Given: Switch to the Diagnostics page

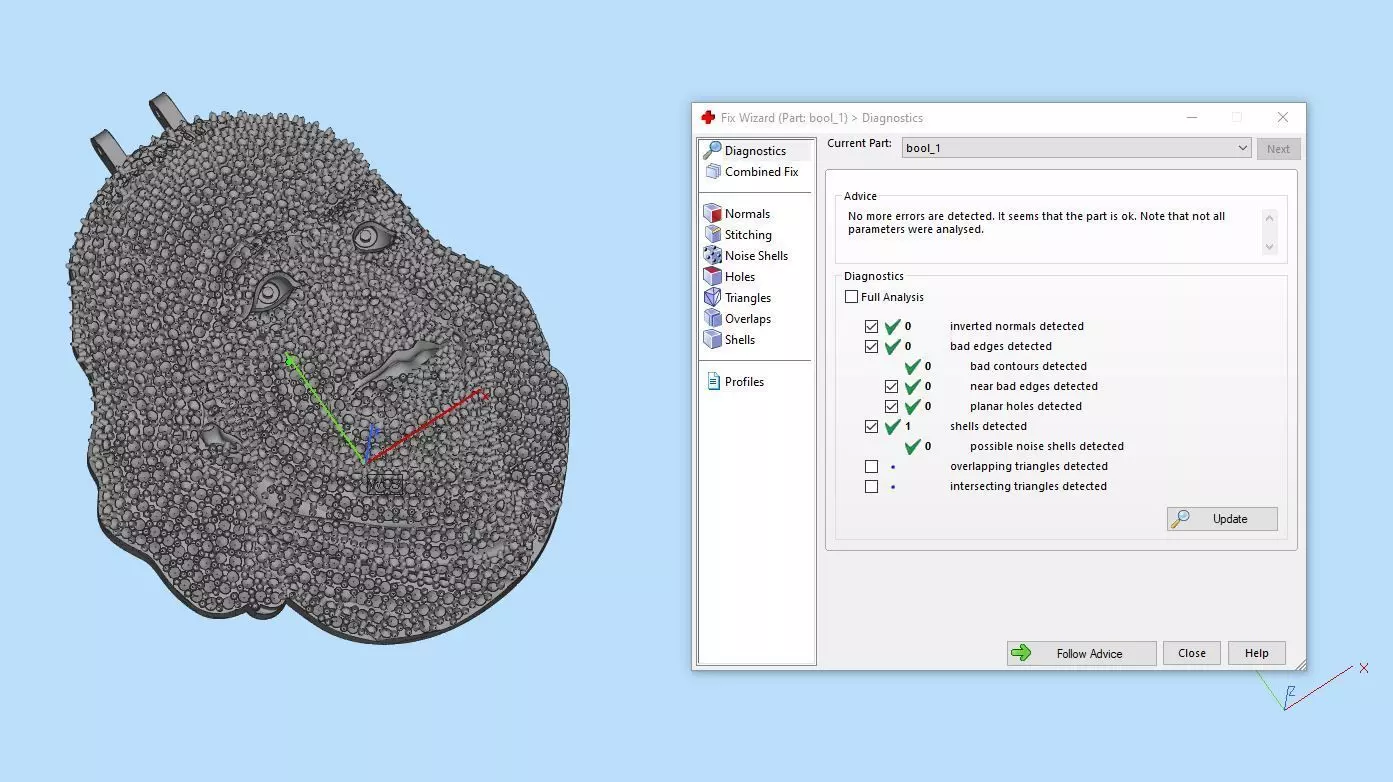Looking at the screenshot, I should tap(755, 150).
